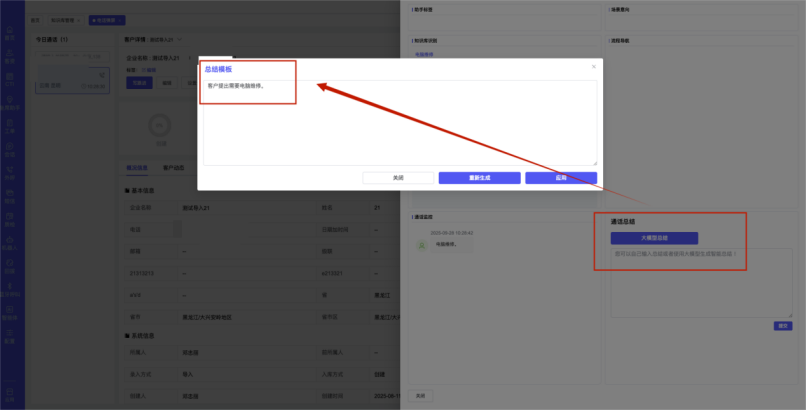Image resolution: width=806 pixels, height=410 pixels.
Task: Click the 大模型总结 button
Action: pos(654,238)
